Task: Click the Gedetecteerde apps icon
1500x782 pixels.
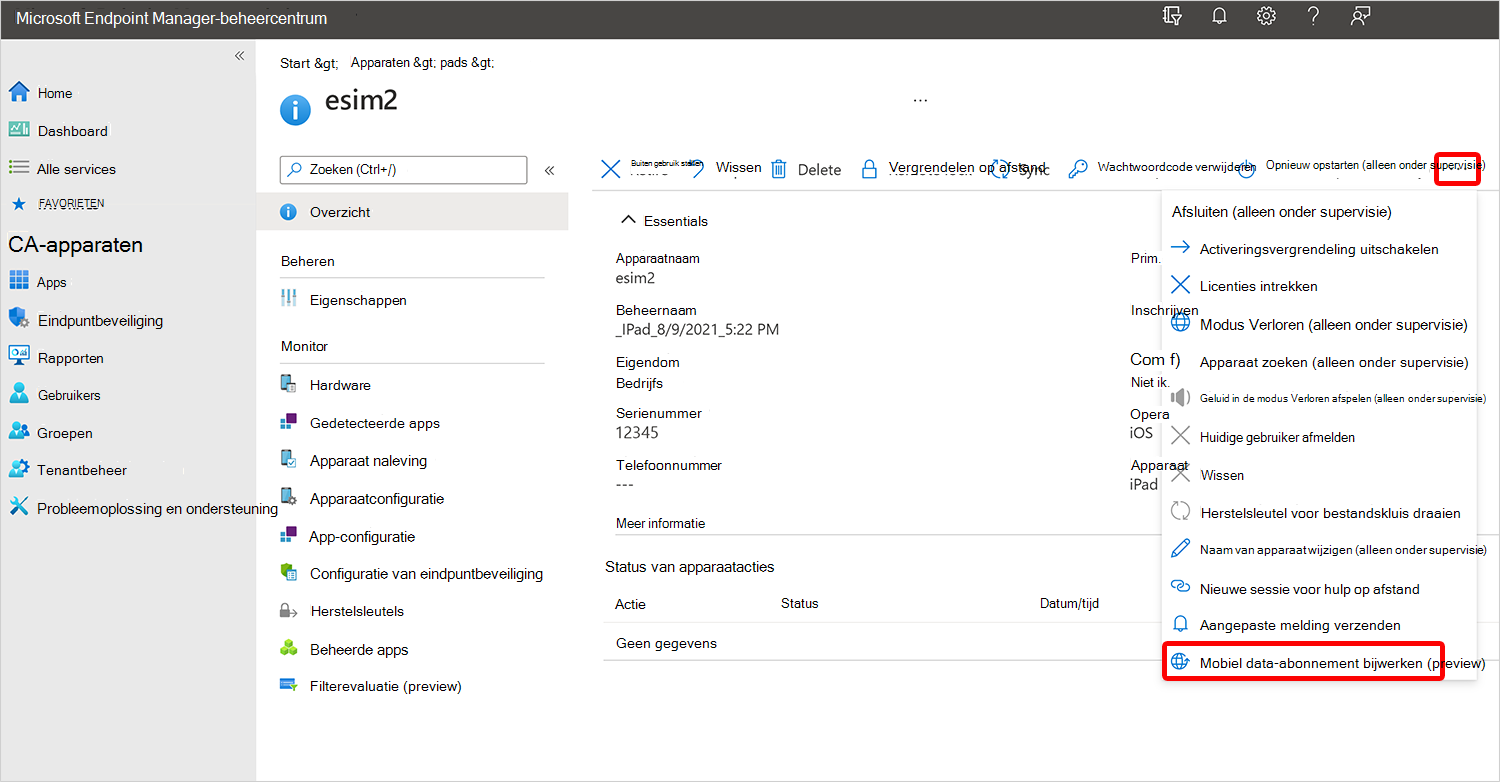Action: point(289,422)
